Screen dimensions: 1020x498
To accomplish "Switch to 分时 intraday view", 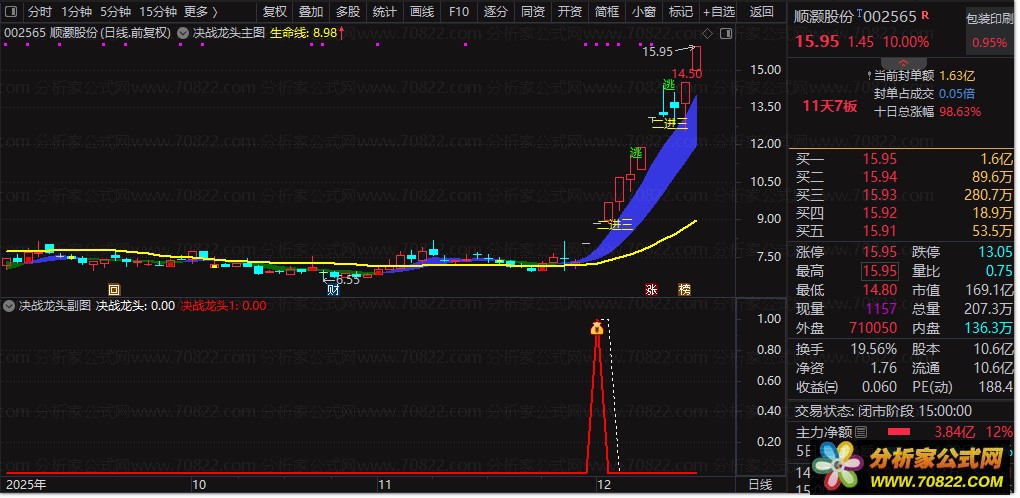I will 40,12.
